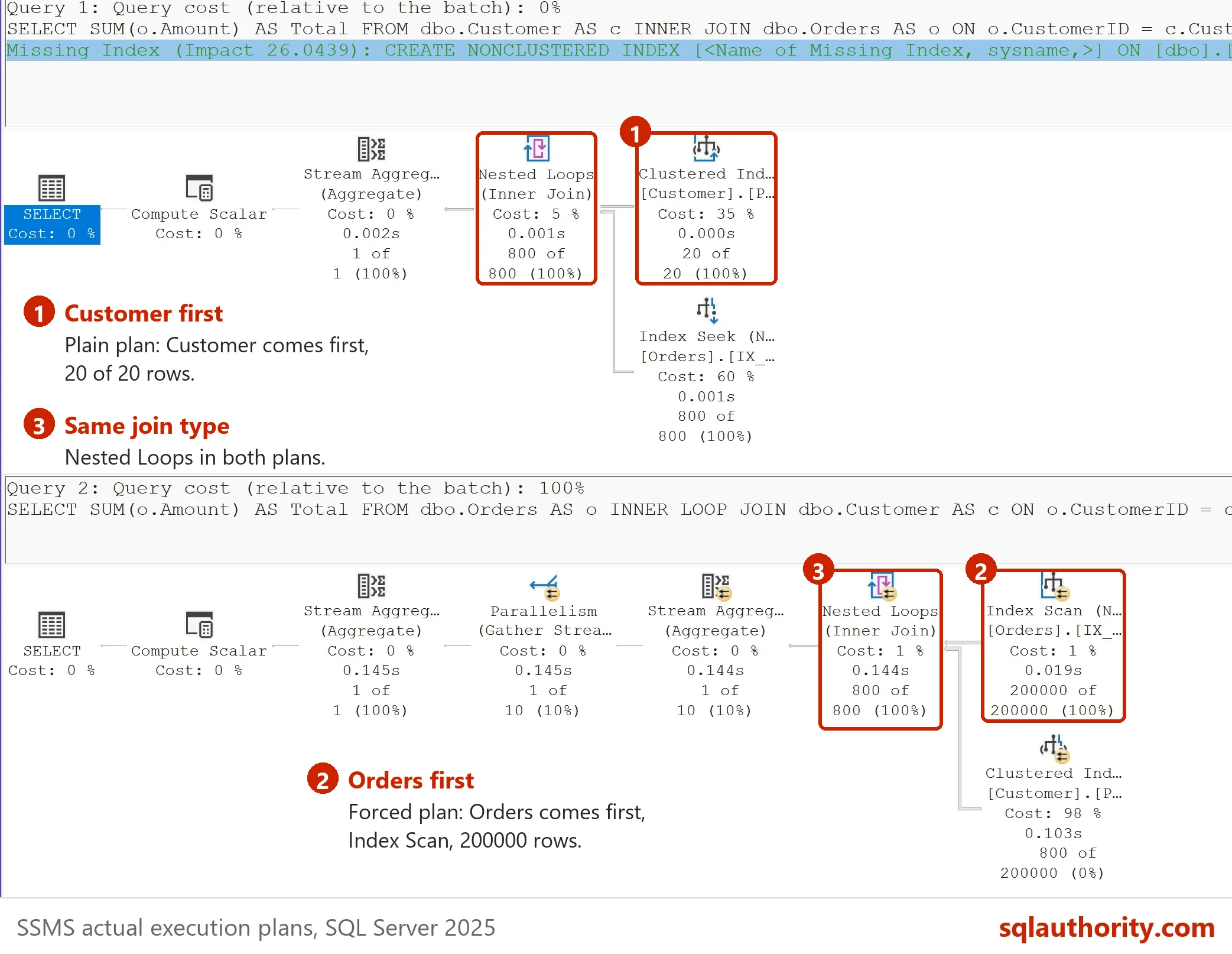Screen dimensions: 1232x954
Task: Click '20 of' rows on Query 1 Customer index
Action: tap(706, 254)
